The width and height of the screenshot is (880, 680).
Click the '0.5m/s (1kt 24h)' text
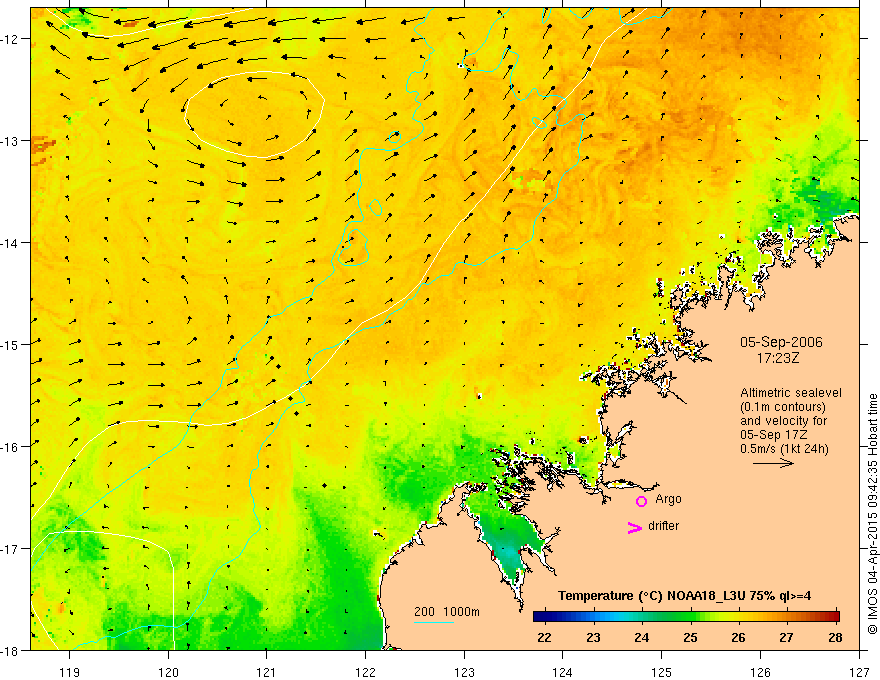click(x=785, y=449)
